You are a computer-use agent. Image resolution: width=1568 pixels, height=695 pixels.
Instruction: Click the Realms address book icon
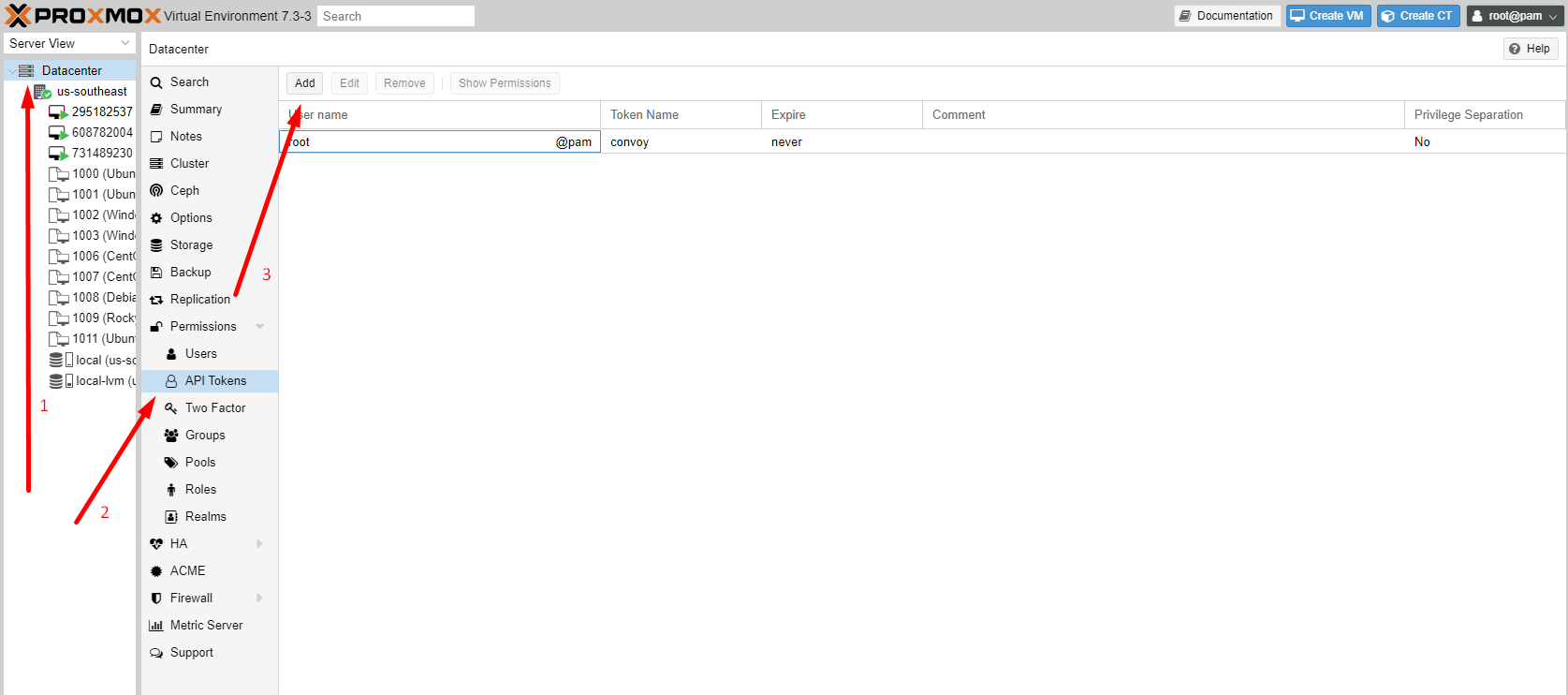[171, 517]
